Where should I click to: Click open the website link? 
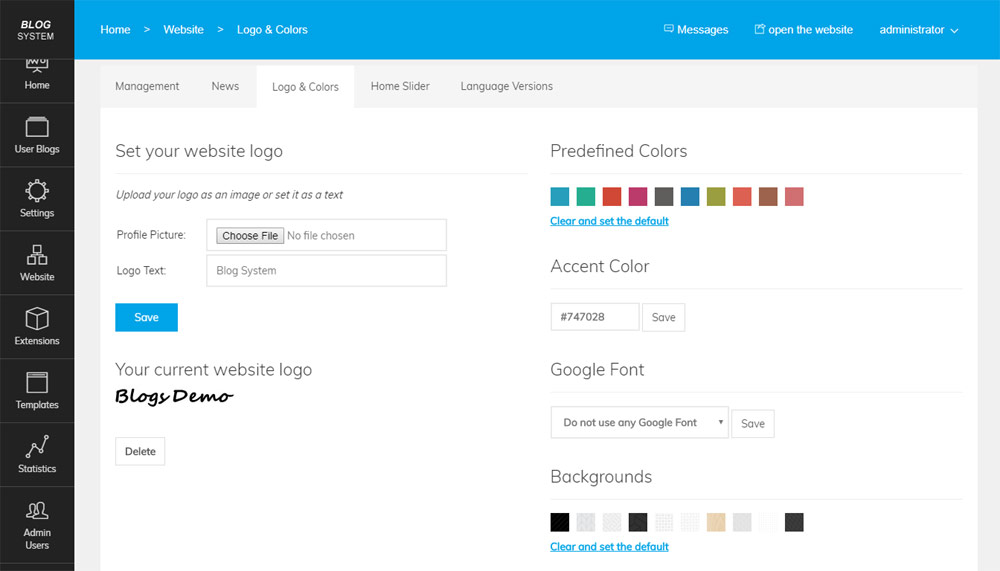pyautogui.click(x=803, y=30)
